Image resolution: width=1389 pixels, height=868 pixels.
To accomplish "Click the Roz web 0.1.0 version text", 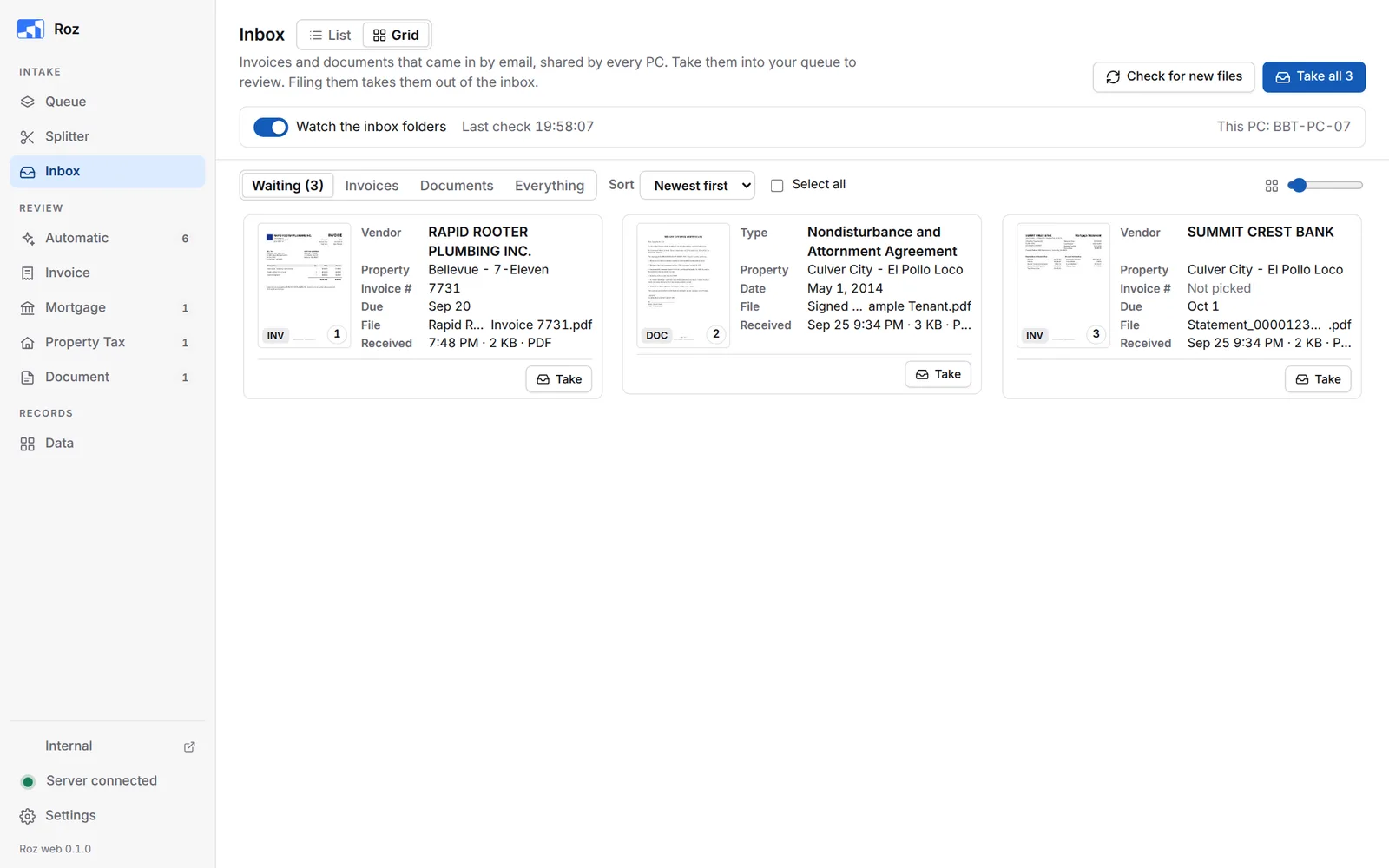I will 56,849.
